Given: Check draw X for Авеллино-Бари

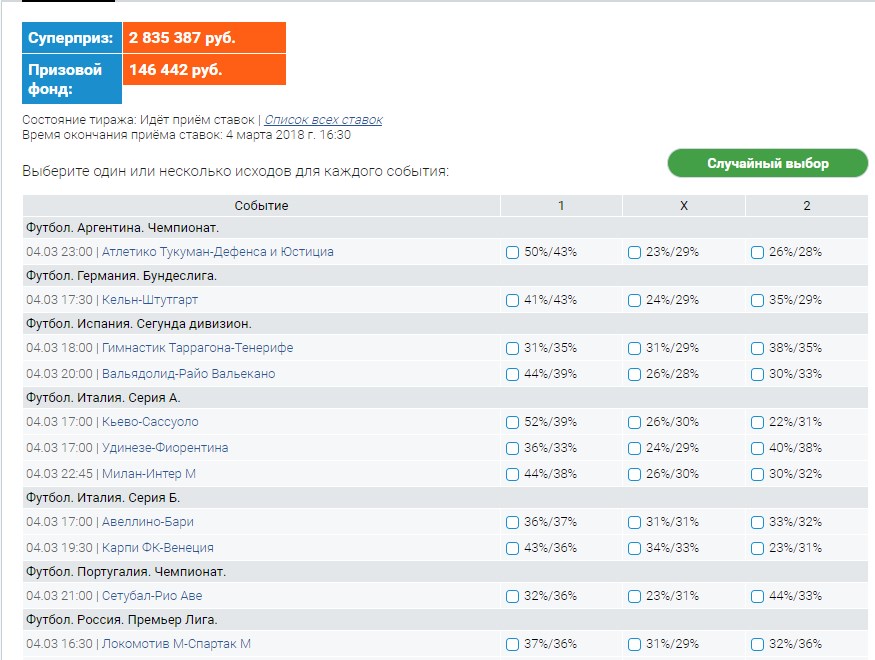Looking at the screenshot, I should [x=634, y=523].
